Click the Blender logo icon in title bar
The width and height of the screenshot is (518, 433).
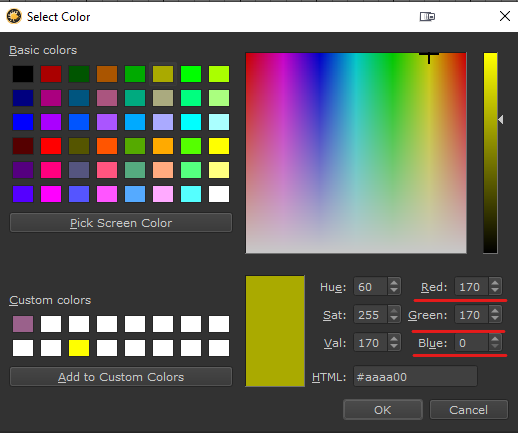pyautogui.click(x=14, y=17)
